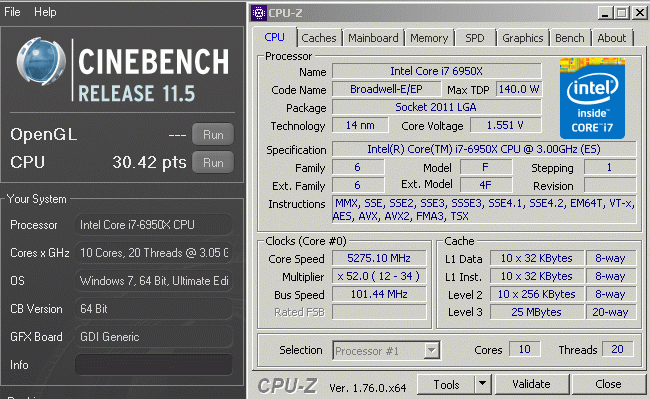Go to the Bench tab

coord(570,38)
